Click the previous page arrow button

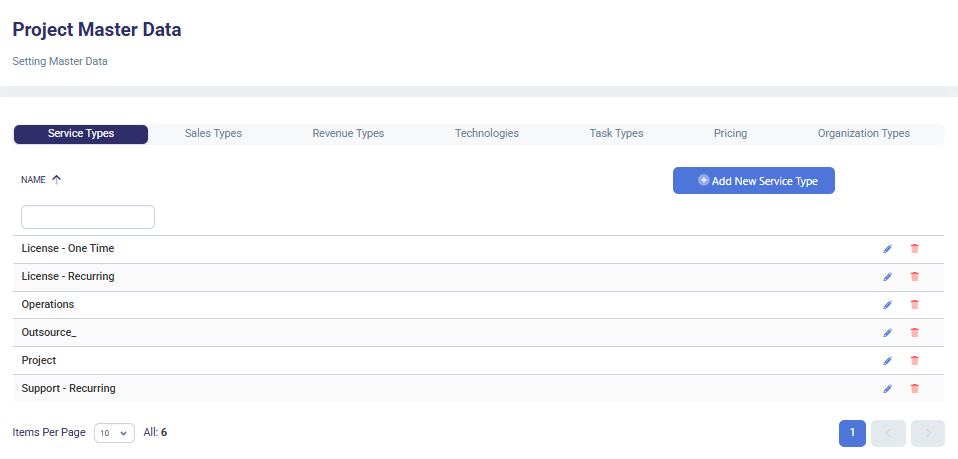coord(888,433)
